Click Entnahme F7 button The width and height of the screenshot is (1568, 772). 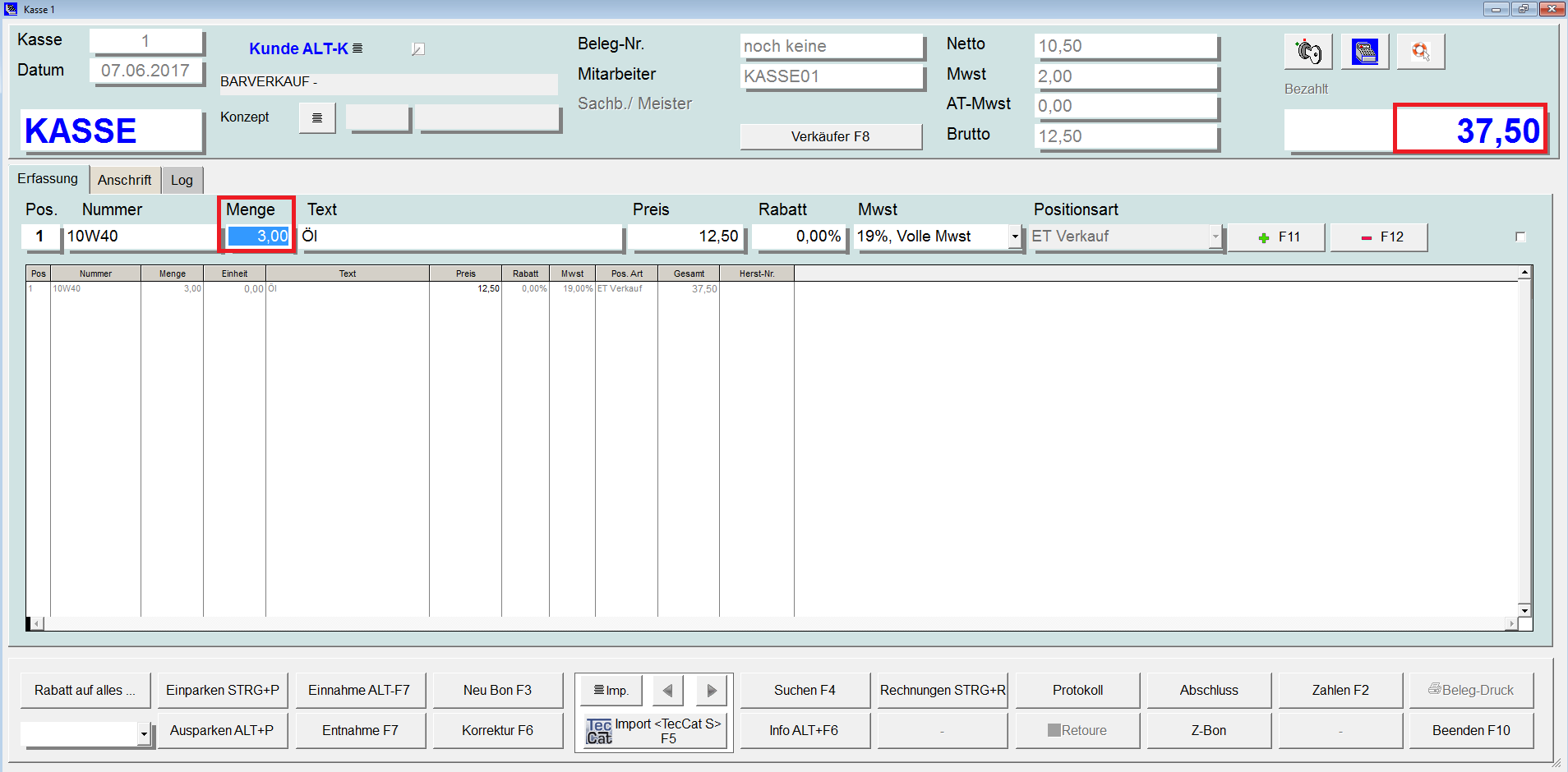[x=360, y=731]
